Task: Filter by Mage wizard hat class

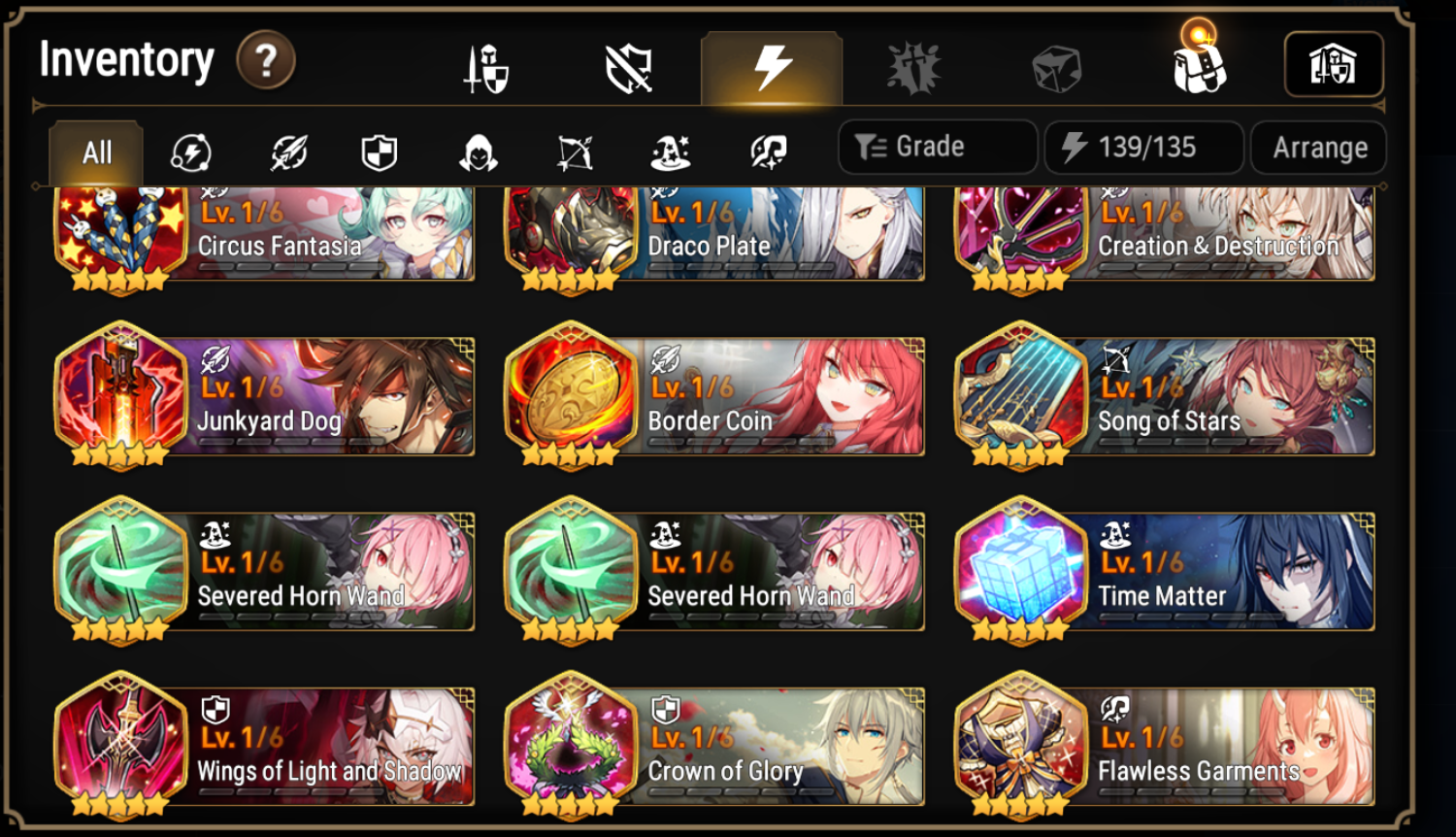Action: (671, 152)
